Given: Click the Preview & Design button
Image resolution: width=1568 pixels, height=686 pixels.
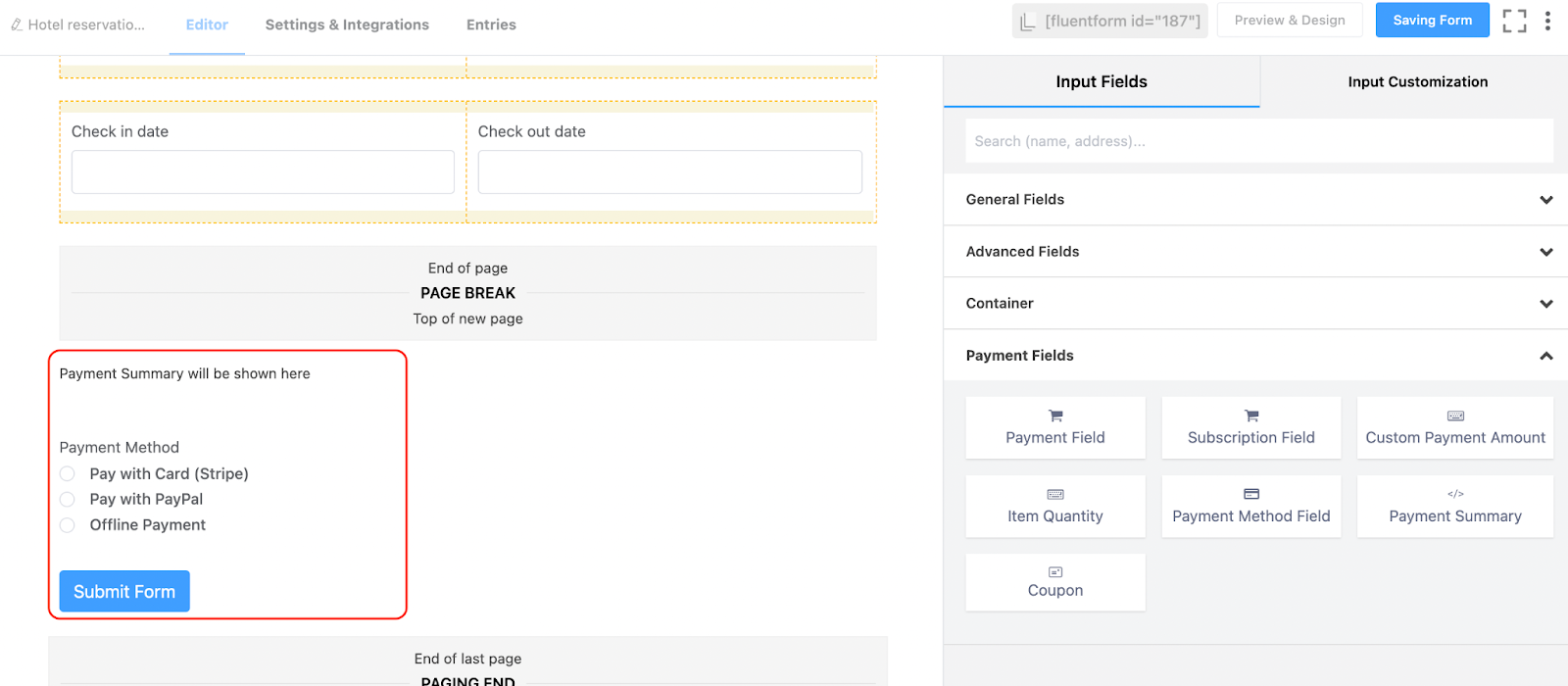Looking at the screenshot, I should click(x=1289, y=21).
